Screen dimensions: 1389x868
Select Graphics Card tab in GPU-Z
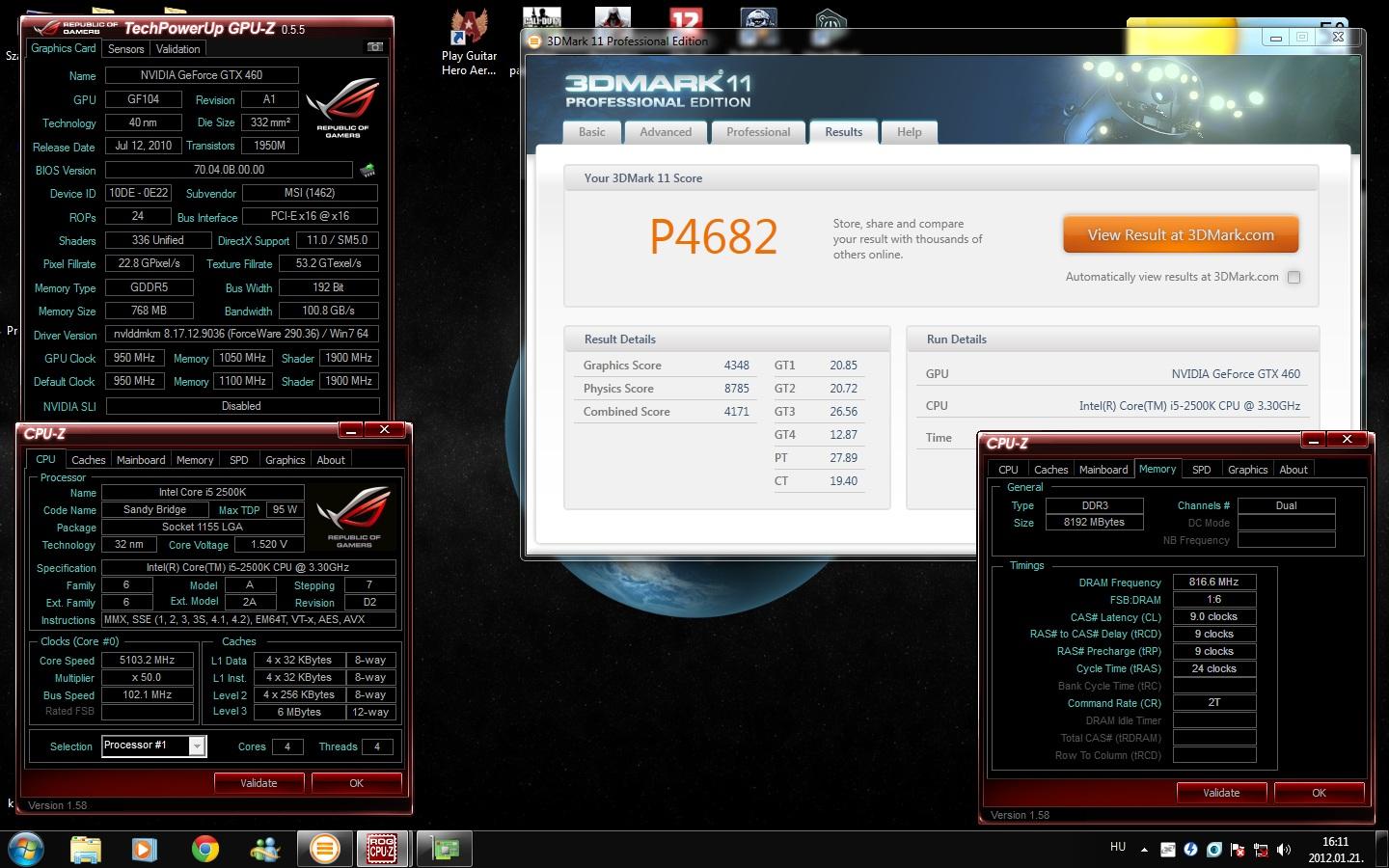coord(64,48)
